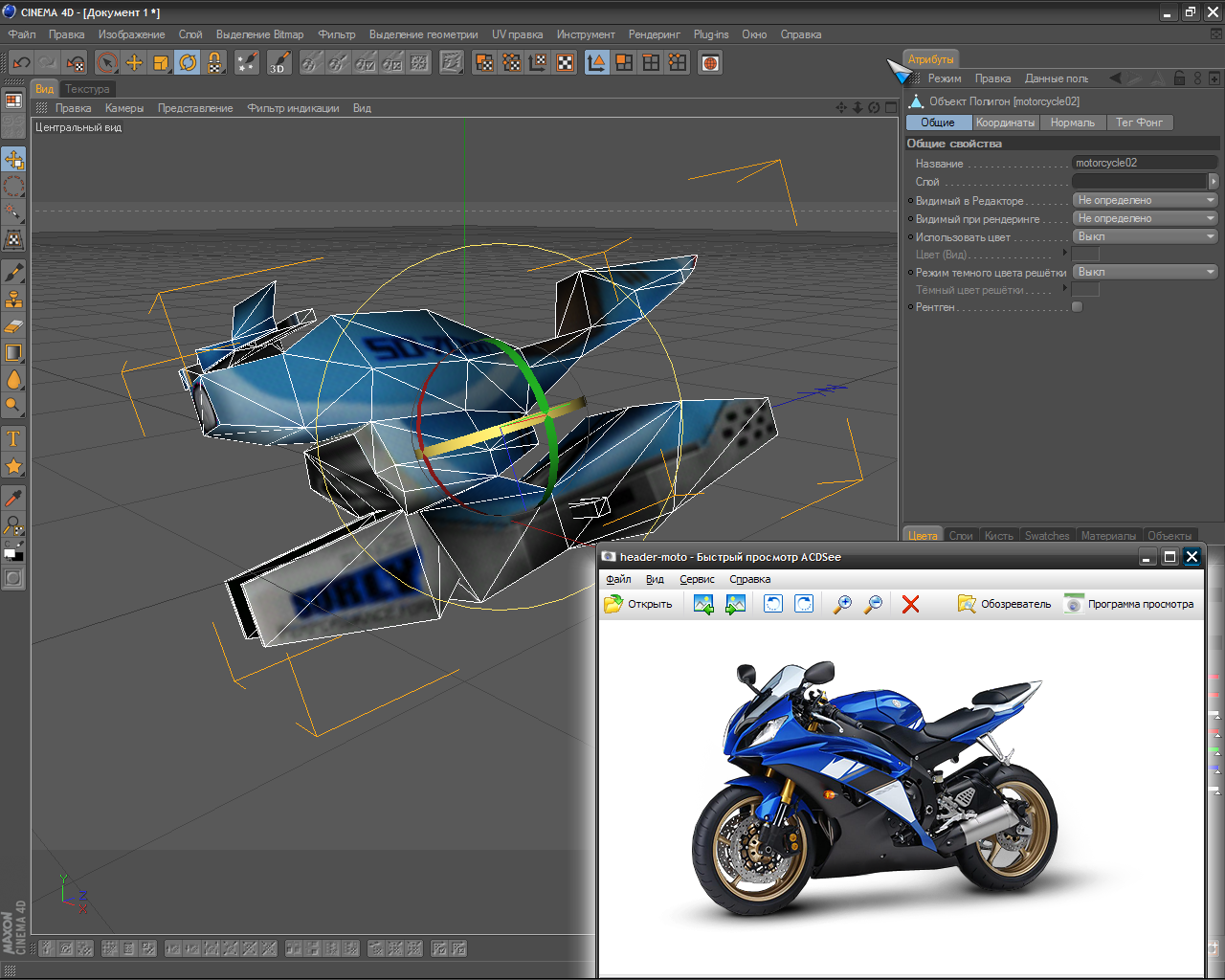The image size is (1225, 980).
Task: Open the Рендеринг menu
Action: pyautogui.click(x=654, y=34)
